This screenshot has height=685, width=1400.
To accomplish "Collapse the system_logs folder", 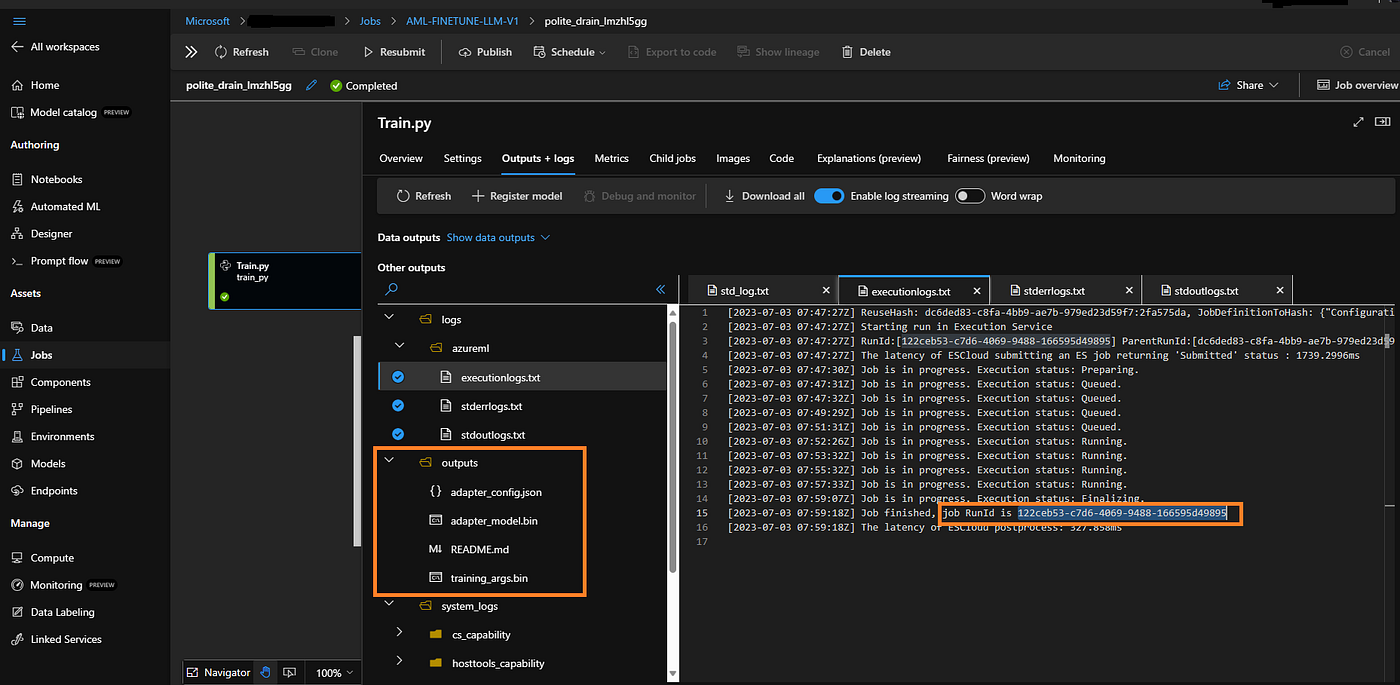I will (388, 604).
